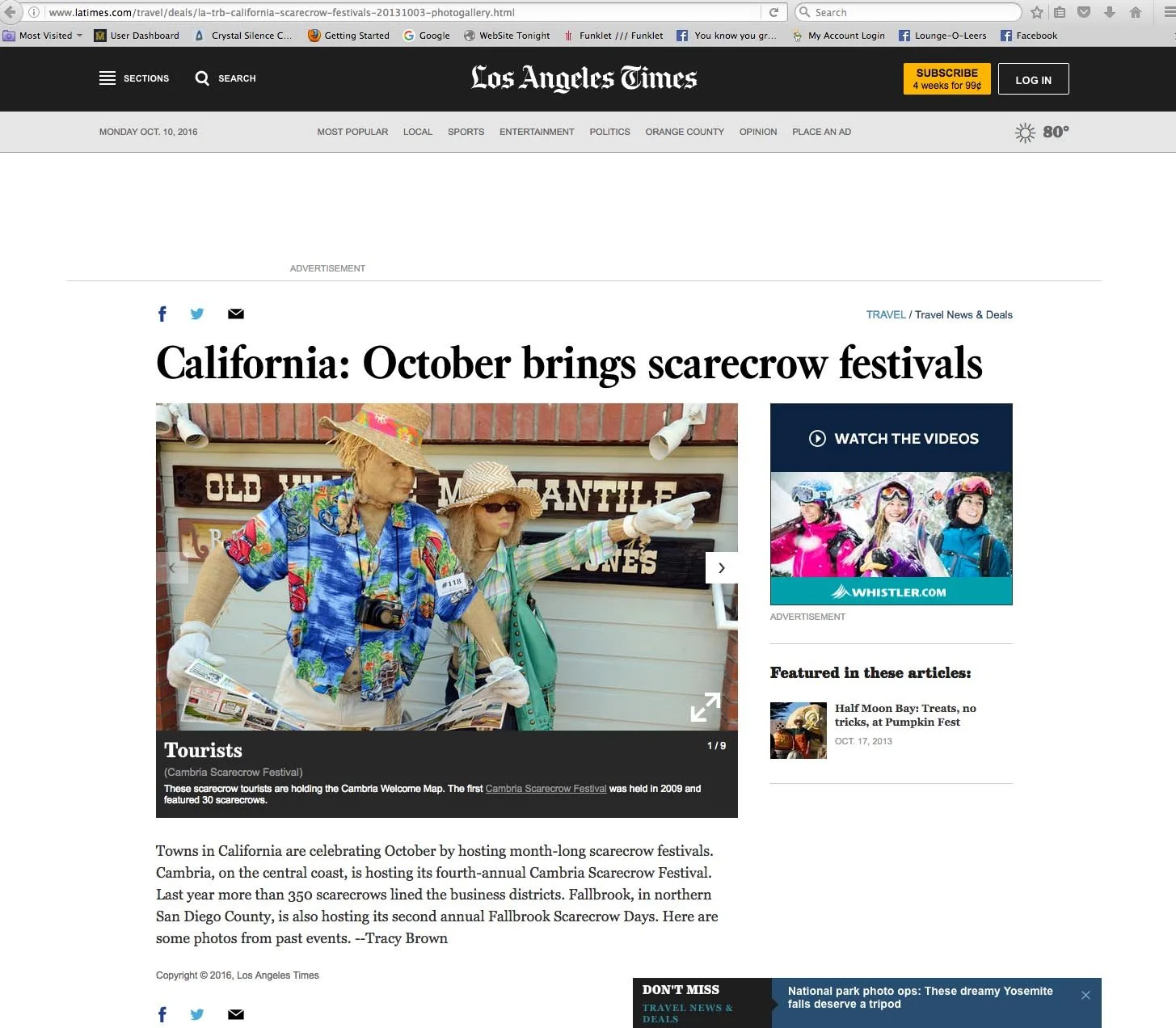
Task: Bookmark this page with star icon
Action: click(1037, 12)
